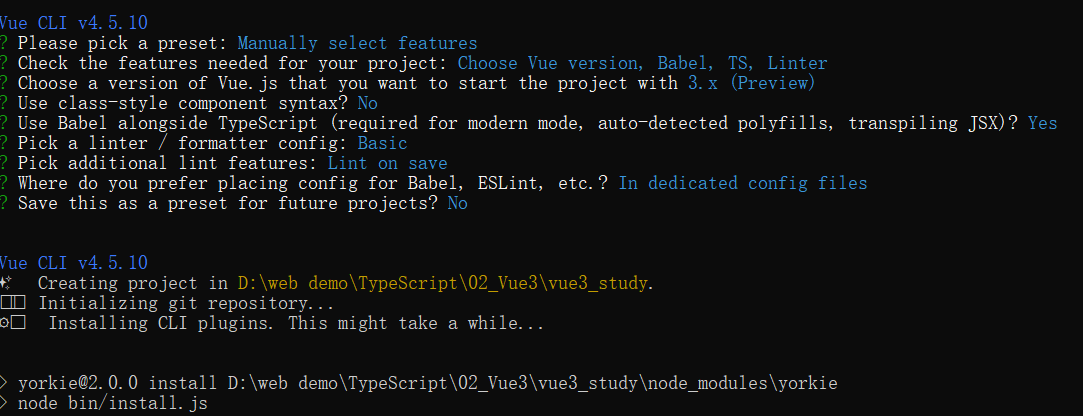This screenshot has height=416, width=1083.
Task: Click the question mark before Use class-style component
Action: pyautogui.click(x=3, y=104)
